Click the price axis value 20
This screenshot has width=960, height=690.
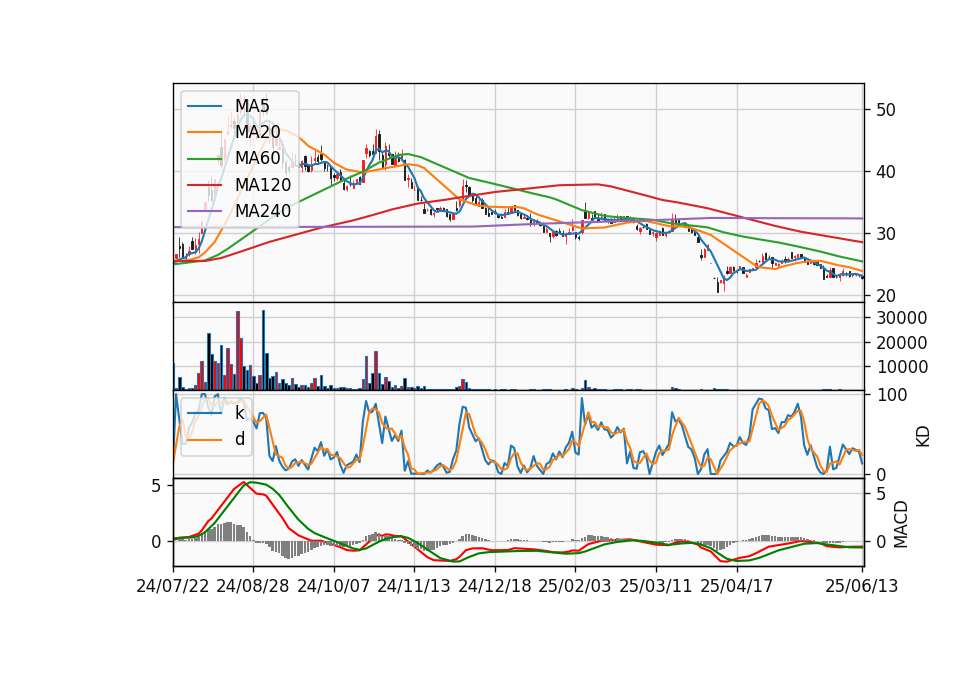click(x=886, y=296)
